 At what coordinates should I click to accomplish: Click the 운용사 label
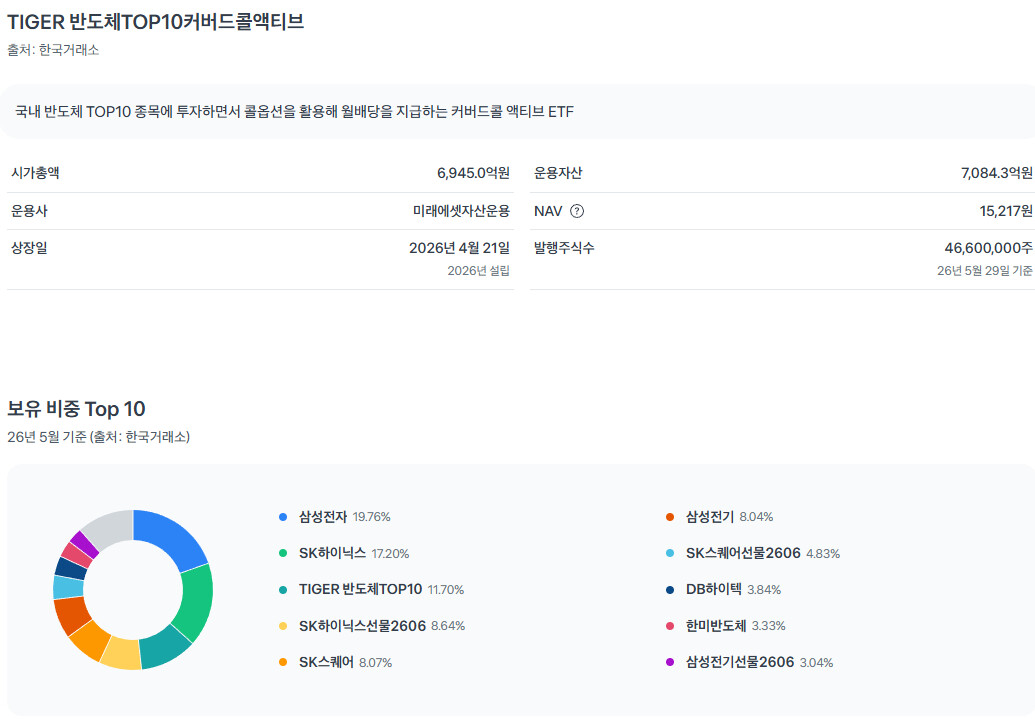[29, 211]
